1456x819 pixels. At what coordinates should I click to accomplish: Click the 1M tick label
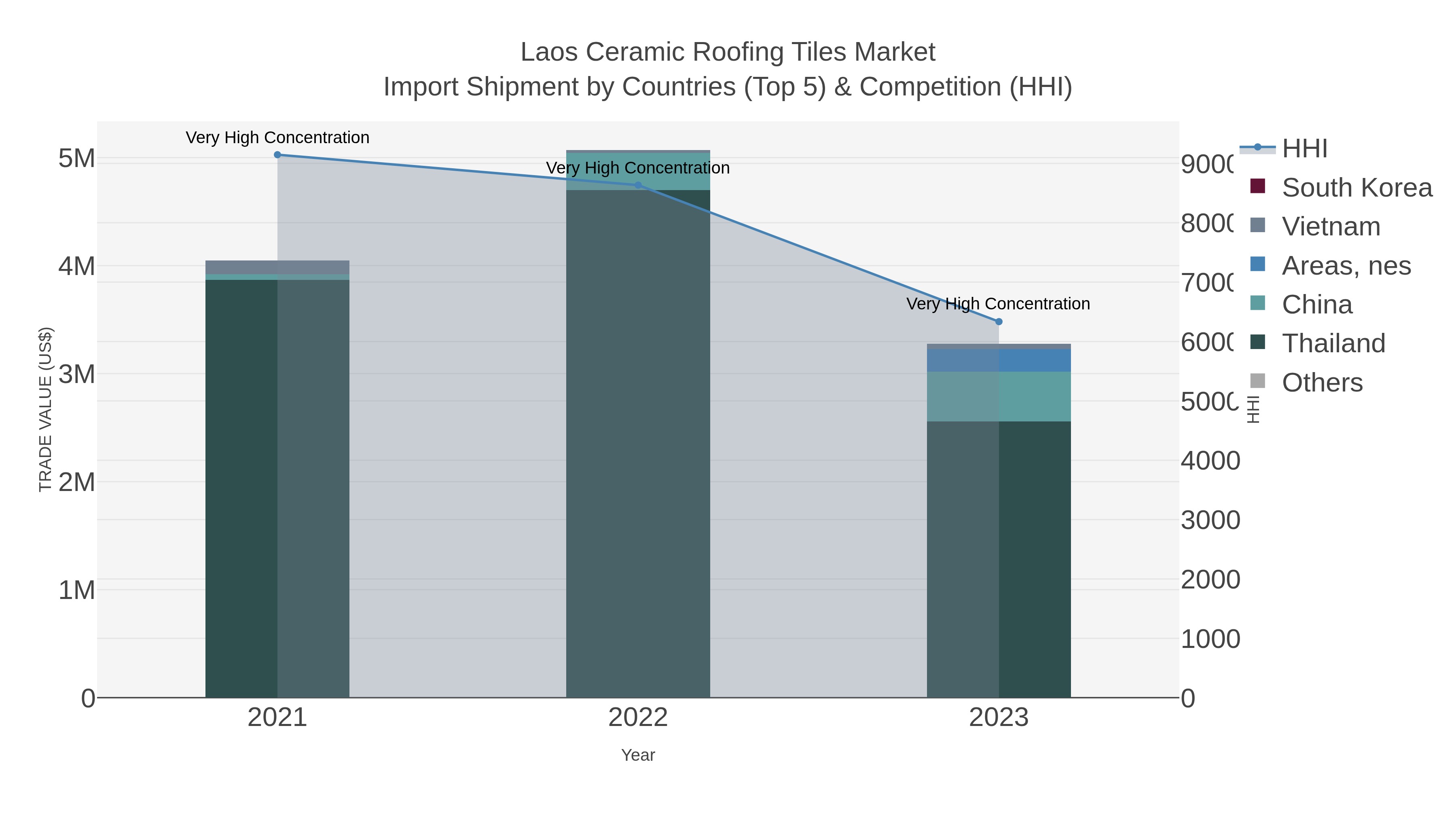77,590
